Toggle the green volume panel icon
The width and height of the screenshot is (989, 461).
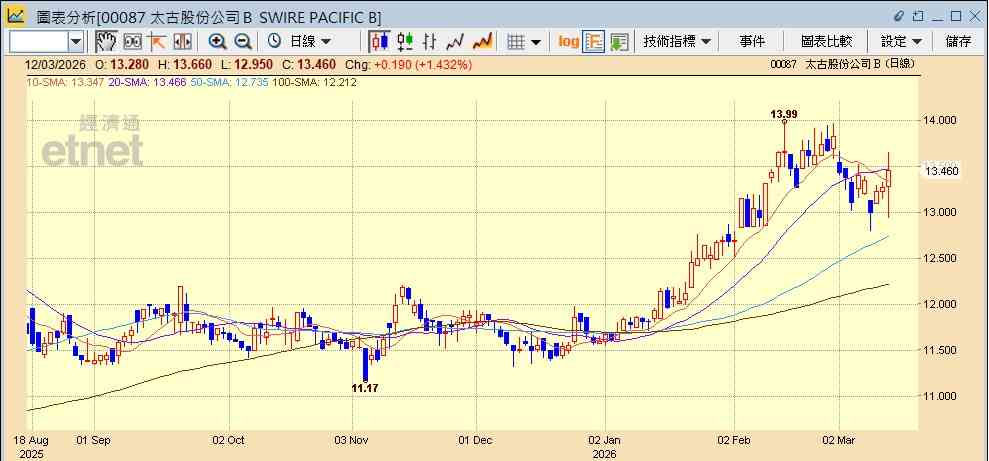pos(619,42)
